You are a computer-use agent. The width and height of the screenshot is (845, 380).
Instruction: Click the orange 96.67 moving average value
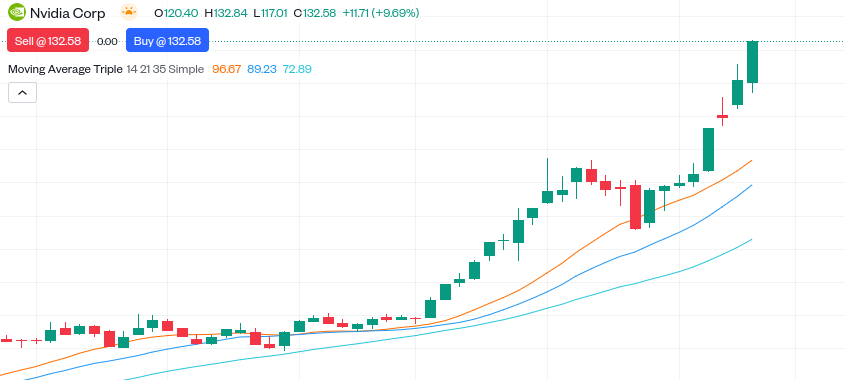[x=226, y=69]
